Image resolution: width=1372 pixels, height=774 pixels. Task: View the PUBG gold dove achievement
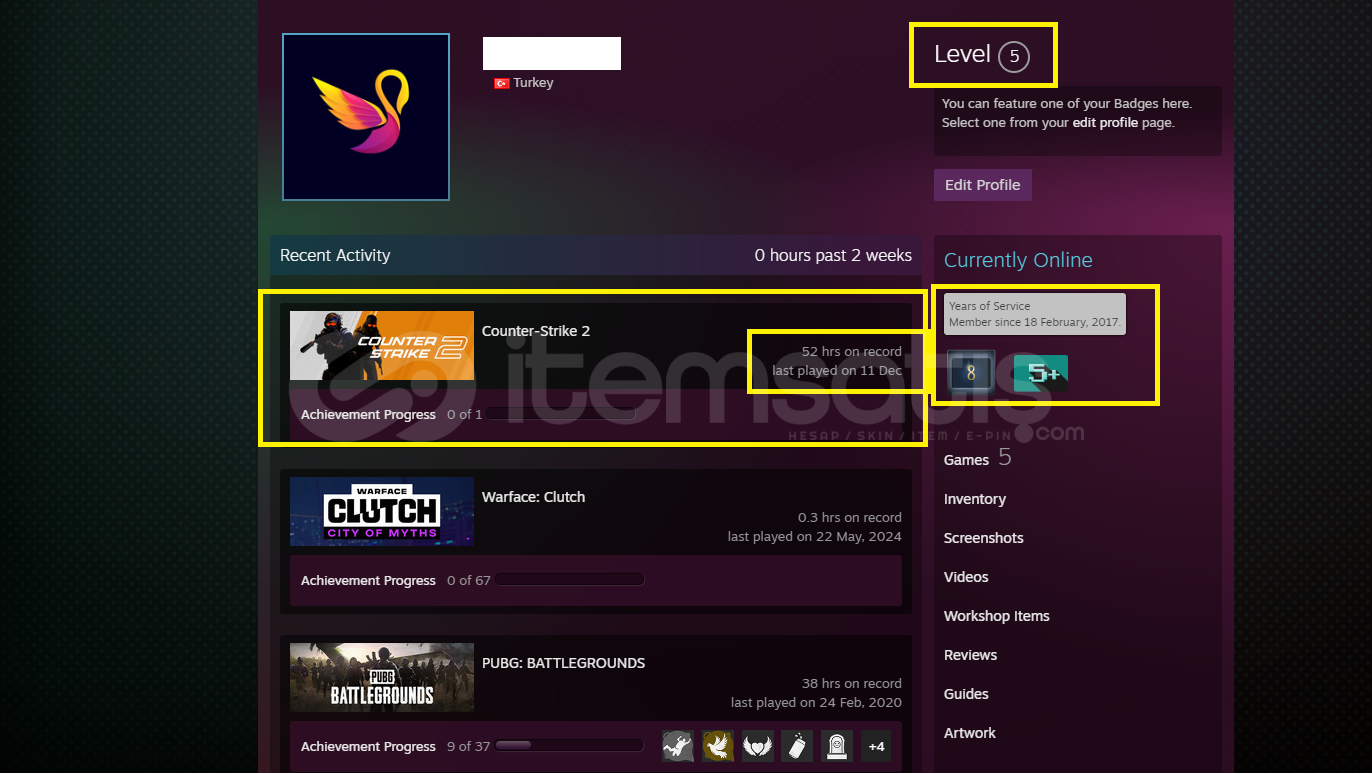(x=717, y=746)
